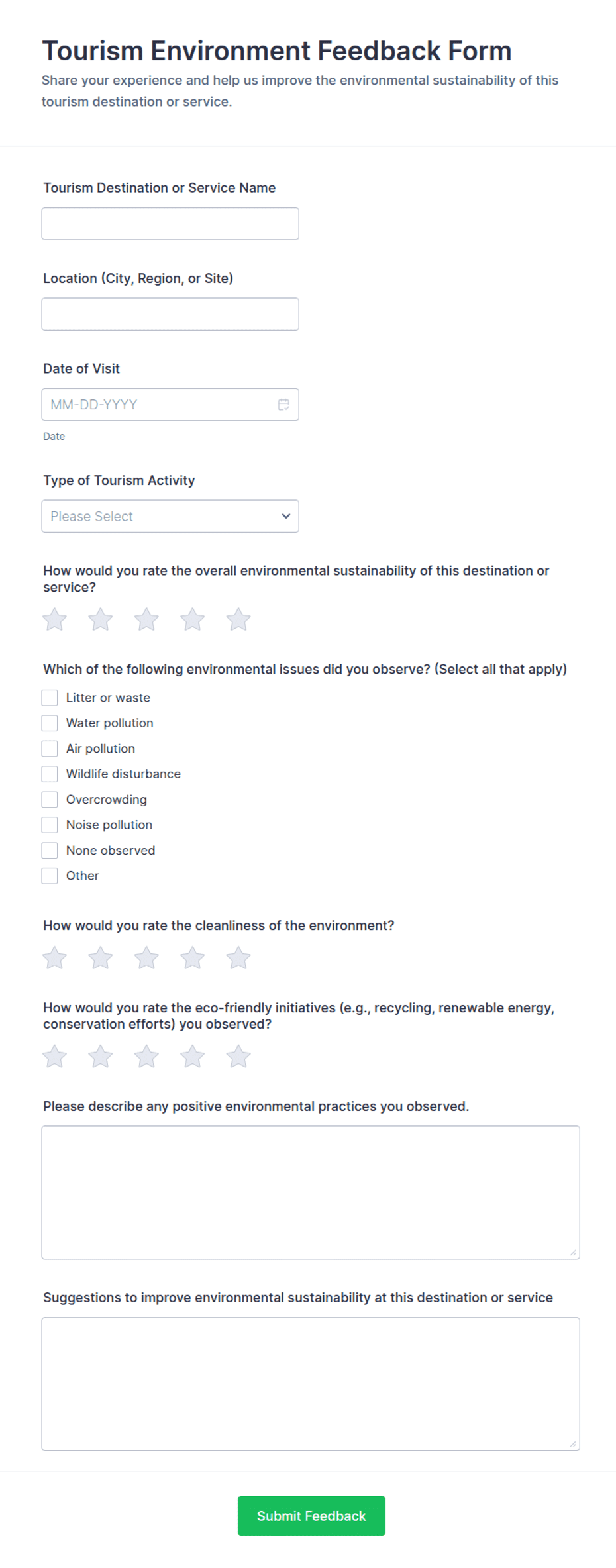616x1568 pixels.
Task: Click the suggestions to improve sustainability text area
Action: point(311,1384)
